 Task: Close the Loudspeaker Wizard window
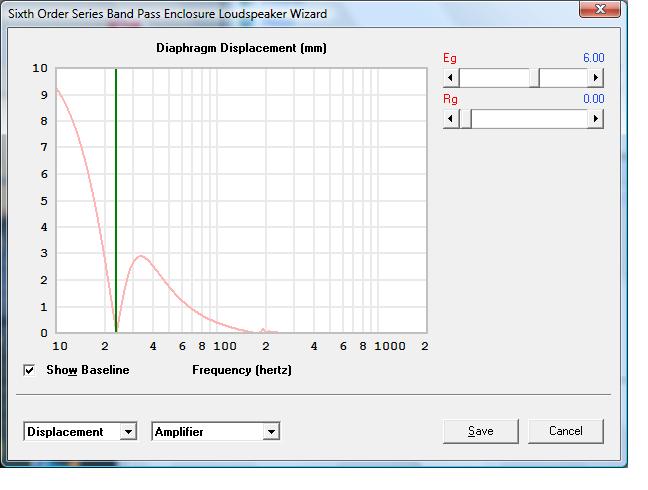(x=600, y=9)
